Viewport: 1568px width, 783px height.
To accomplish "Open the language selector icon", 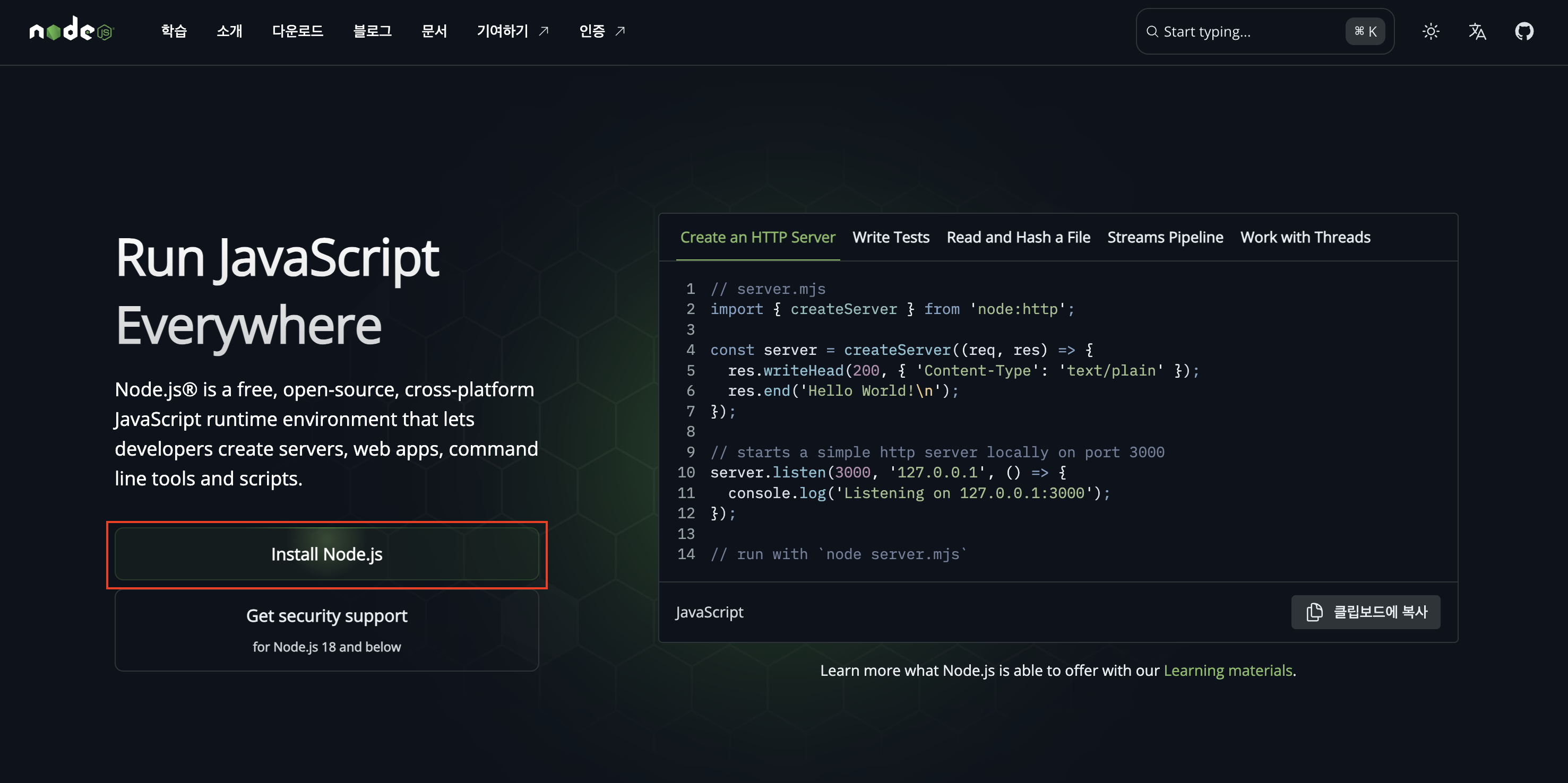I will pyautogui.click(x=1477, y=32).
